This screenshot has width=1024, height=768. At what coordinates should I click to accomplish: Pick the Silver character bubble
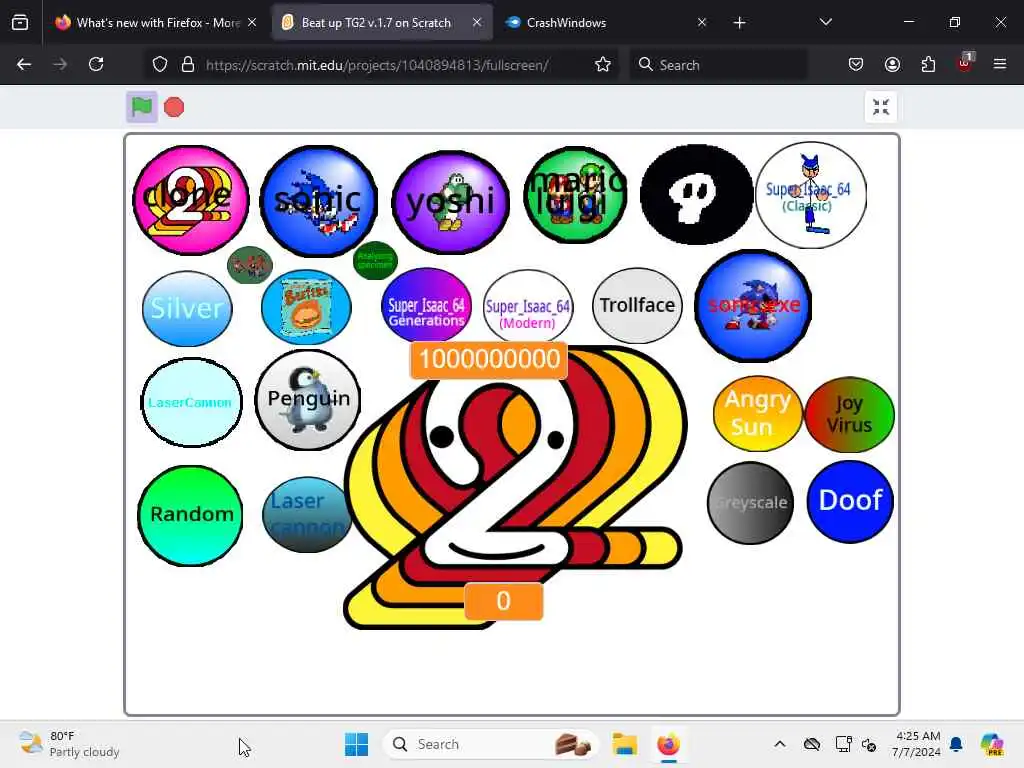[x=187, y=308]
